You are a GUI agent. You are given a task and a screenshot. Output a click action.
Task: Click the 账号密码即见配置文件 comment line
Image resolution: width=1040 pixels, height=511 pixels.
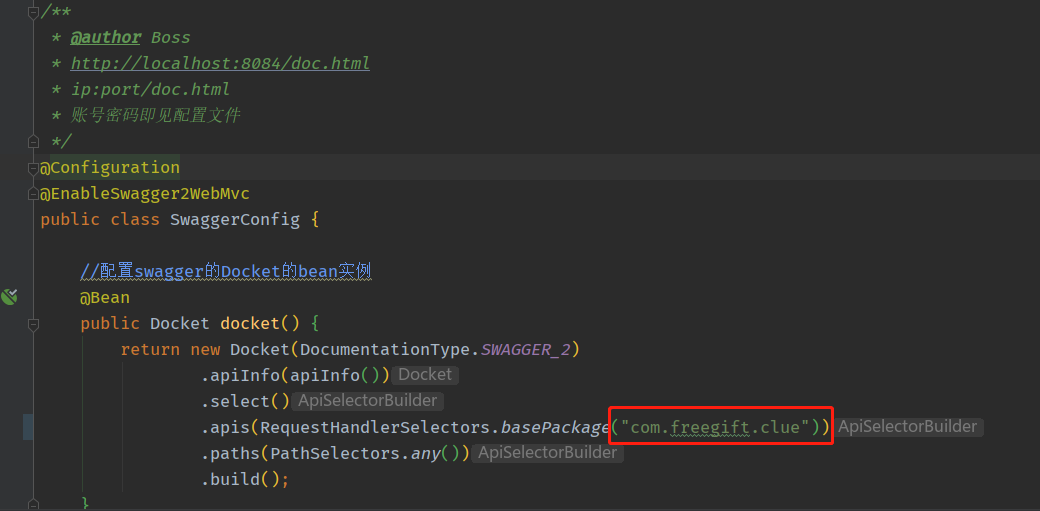coord(155,115)
